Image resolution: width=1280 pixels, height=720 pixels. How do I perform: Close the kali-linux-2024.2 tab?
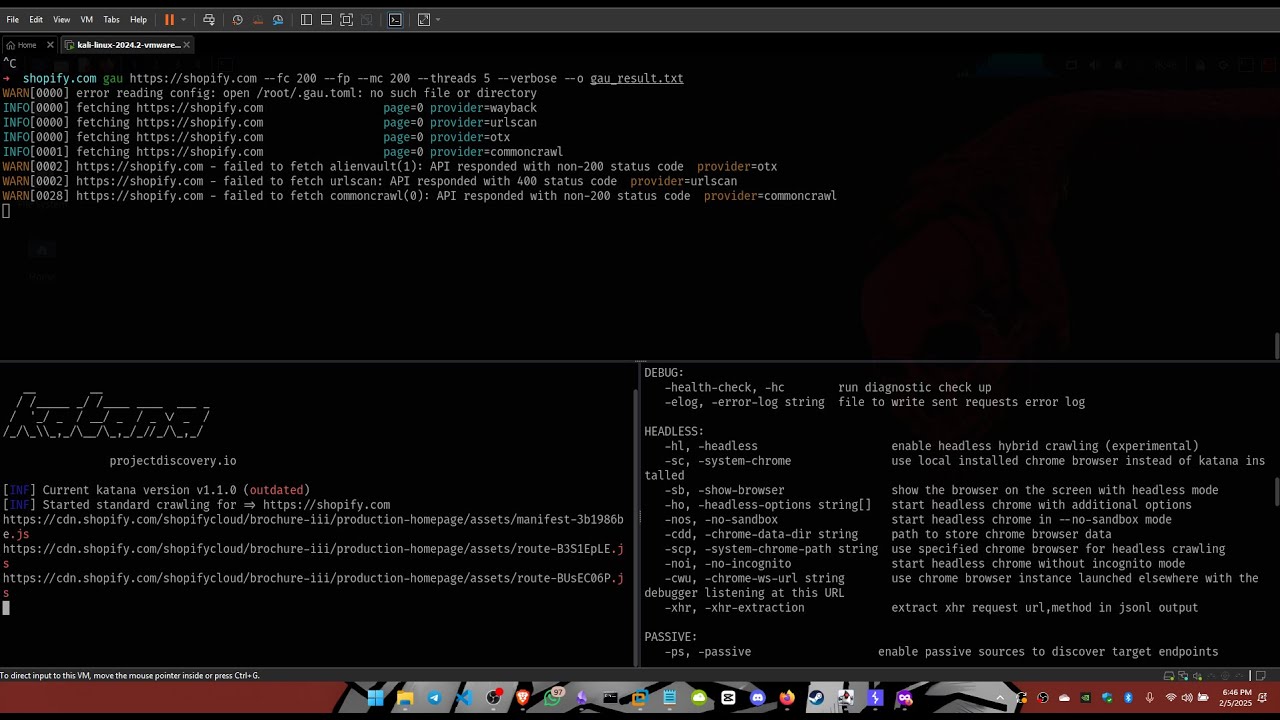186,45
